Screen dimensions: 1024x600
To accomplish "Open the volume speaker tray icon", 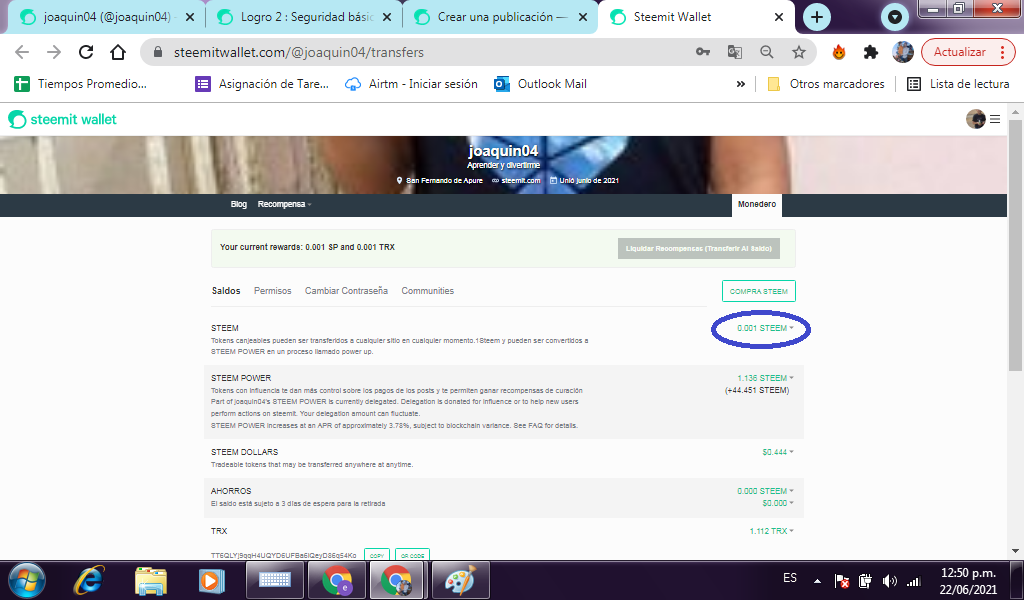I will pyautogui.click(x=889, y=581).
